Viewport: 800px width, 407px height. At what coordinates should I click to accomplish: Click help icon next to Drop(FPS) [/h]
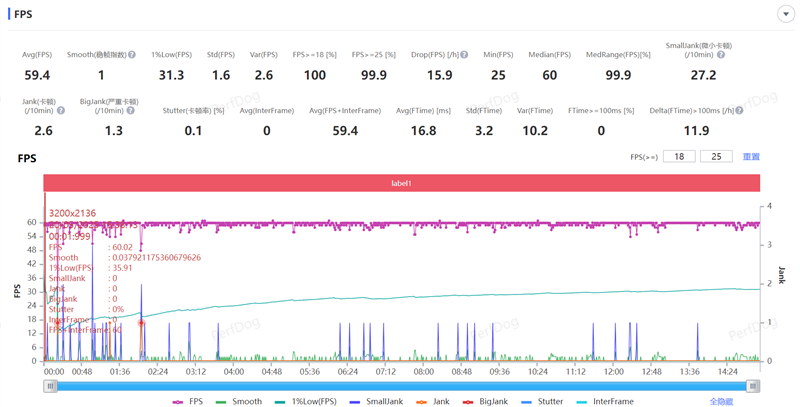(x=466, y=55)
